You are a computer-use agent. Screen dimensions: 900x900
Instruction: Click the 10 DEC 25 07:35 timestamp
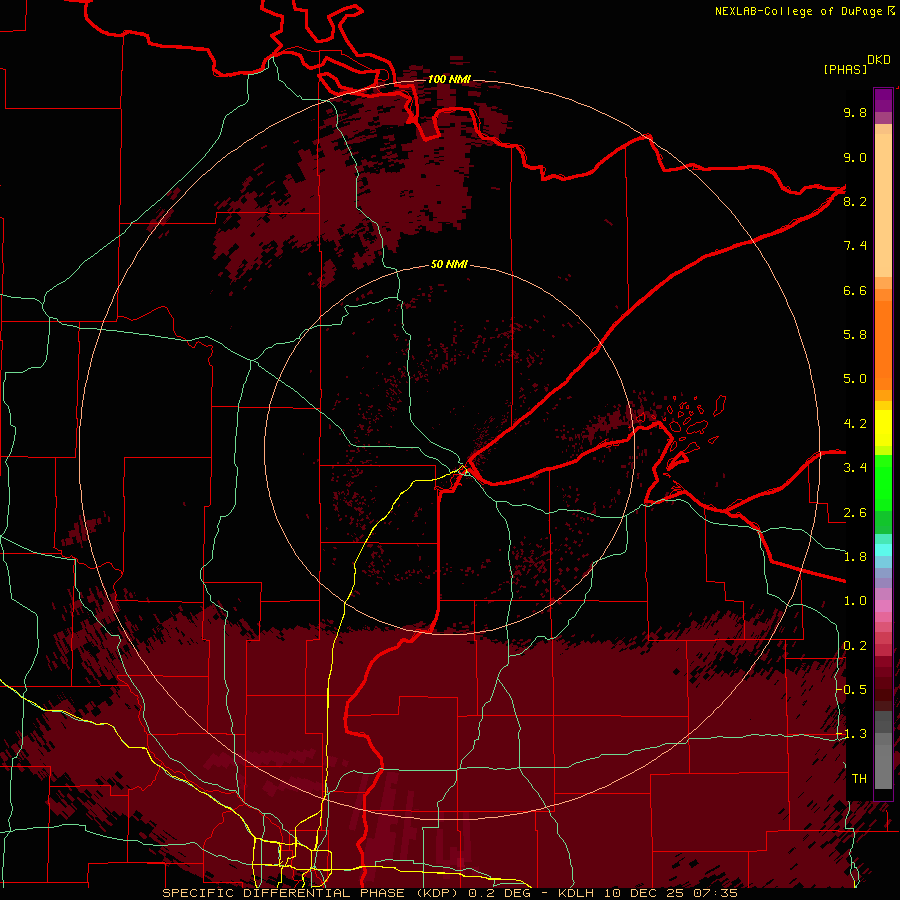click(x=673, y=893)
